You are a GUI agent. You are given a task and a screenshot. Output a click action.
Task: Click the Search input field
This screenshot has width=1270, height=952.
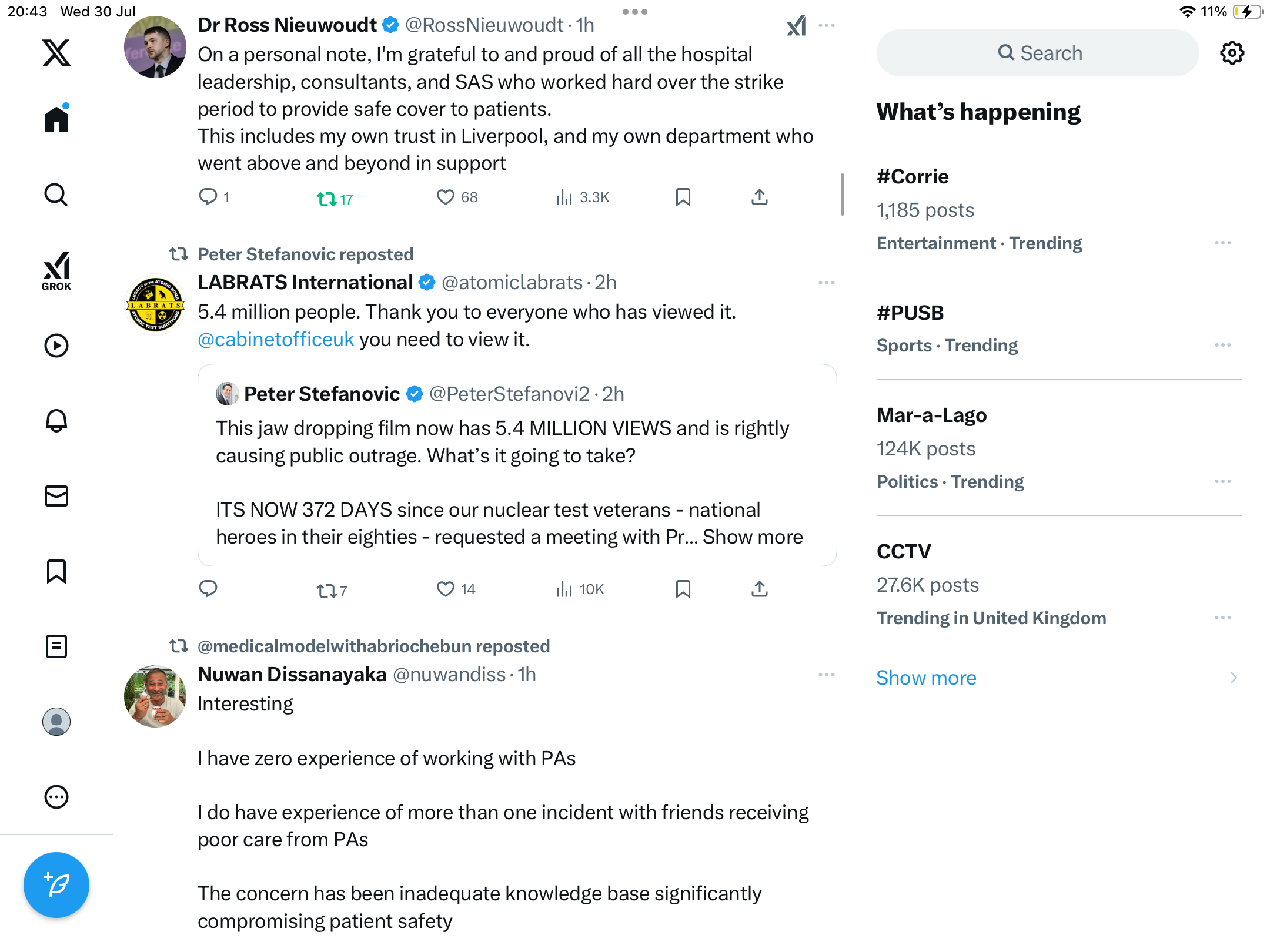tap(1038, 53)
